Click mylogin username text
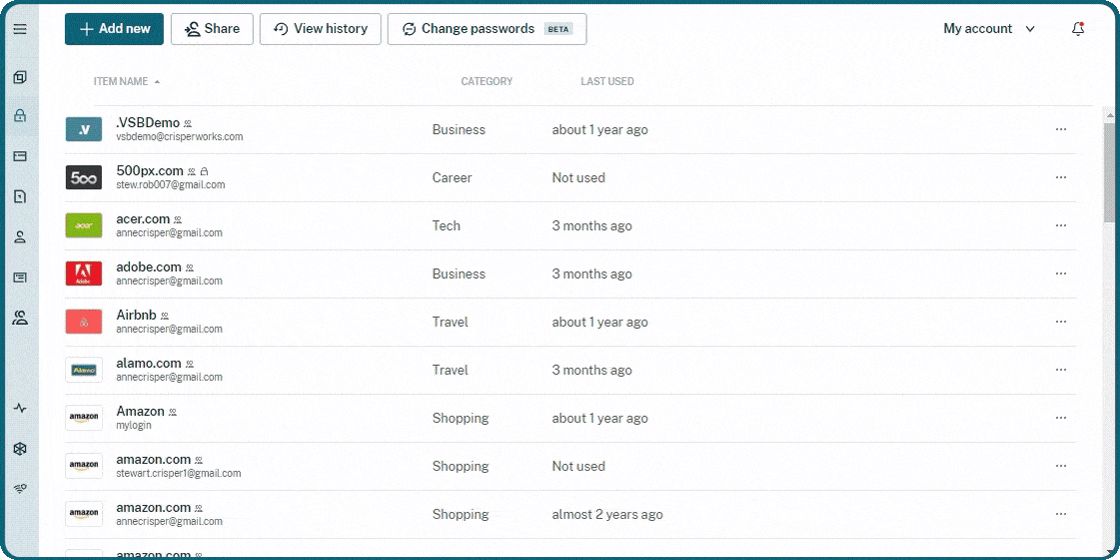 (x=134, y=425)
